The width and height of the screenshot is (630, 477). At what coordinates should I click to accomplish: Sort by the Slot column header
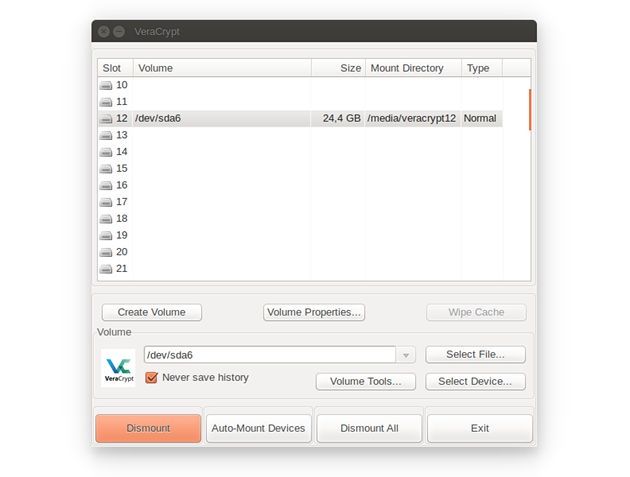point(115,68)
